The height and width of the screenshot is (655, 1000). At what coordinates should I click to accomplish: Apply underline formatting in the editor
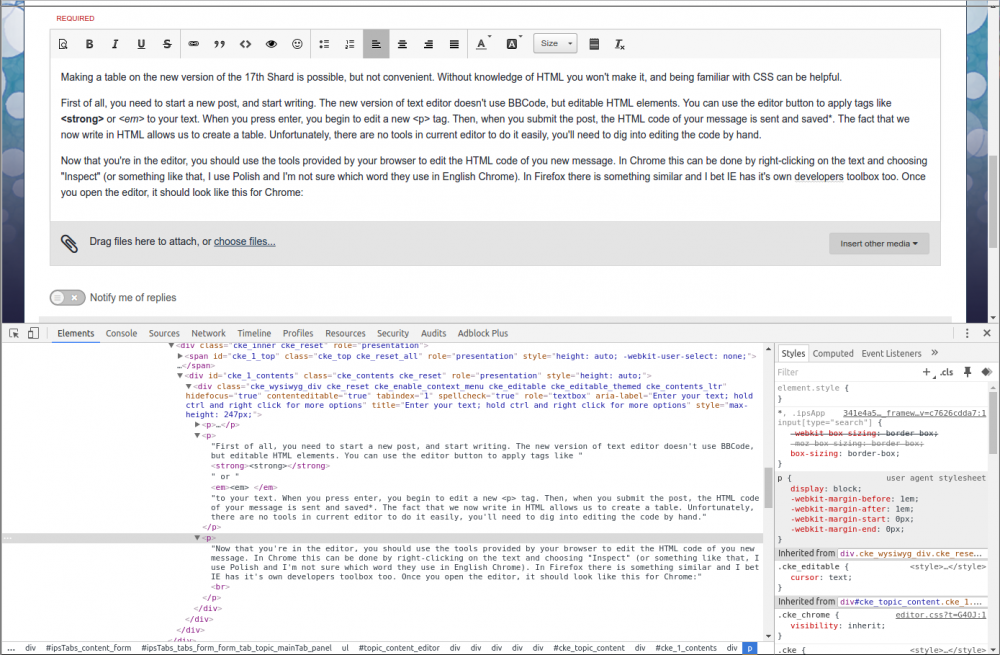141,44
